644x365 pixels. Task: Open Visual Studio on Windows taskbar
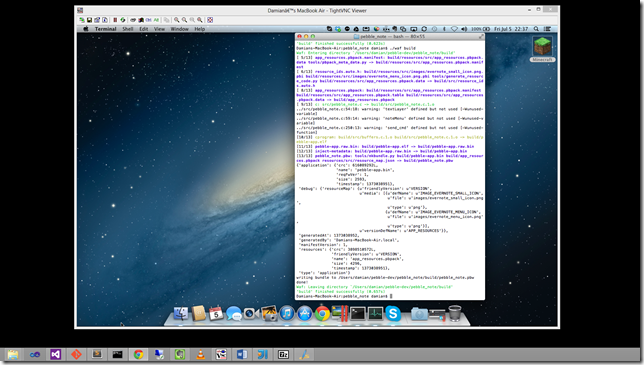(55, 354)
